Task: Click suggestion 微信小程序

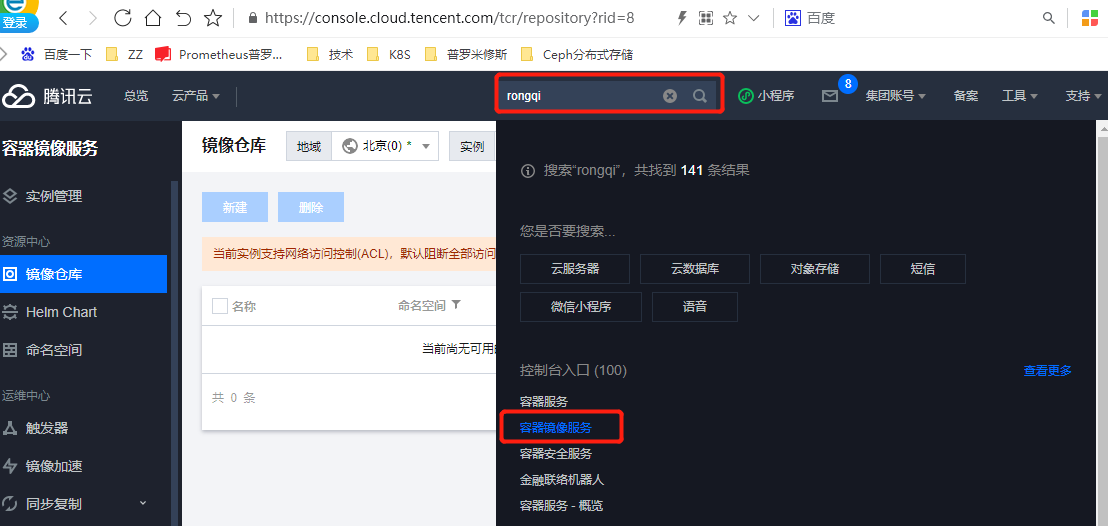Action: pyautogui.click(x=581, y=307)
